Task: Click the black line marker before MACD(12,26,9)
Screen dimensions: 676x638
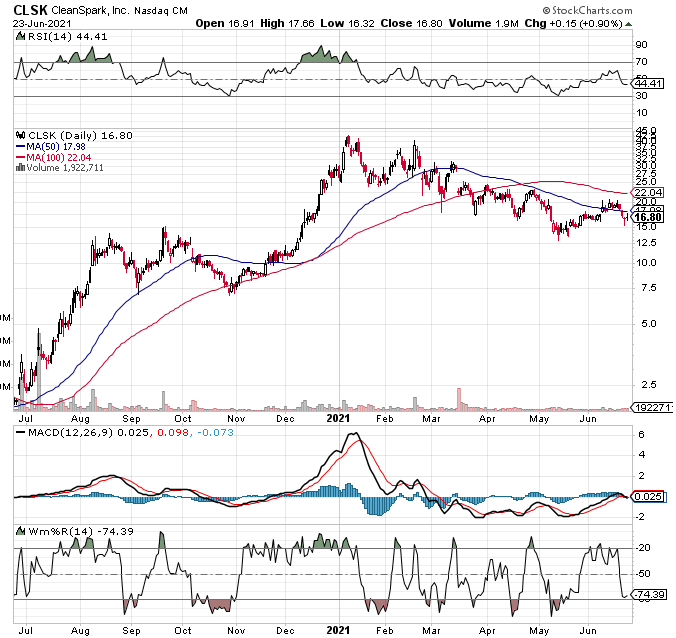Action: tap(20, 432)
